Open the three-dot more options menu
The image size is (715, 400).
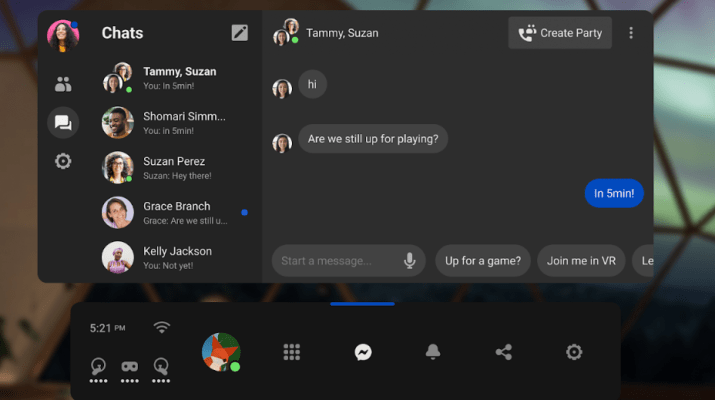631,33
